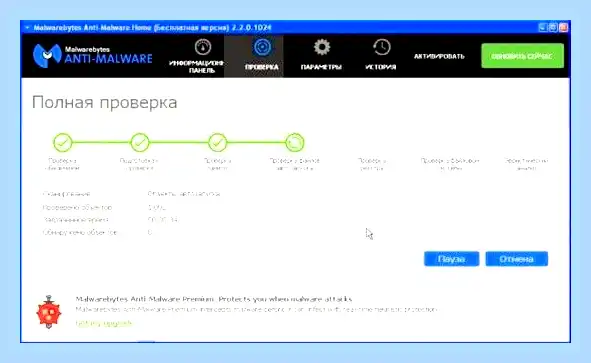Click the in-progress fourth step circle
The height and width of the screenshot is (363, 591).
click(x=295, y=142)
